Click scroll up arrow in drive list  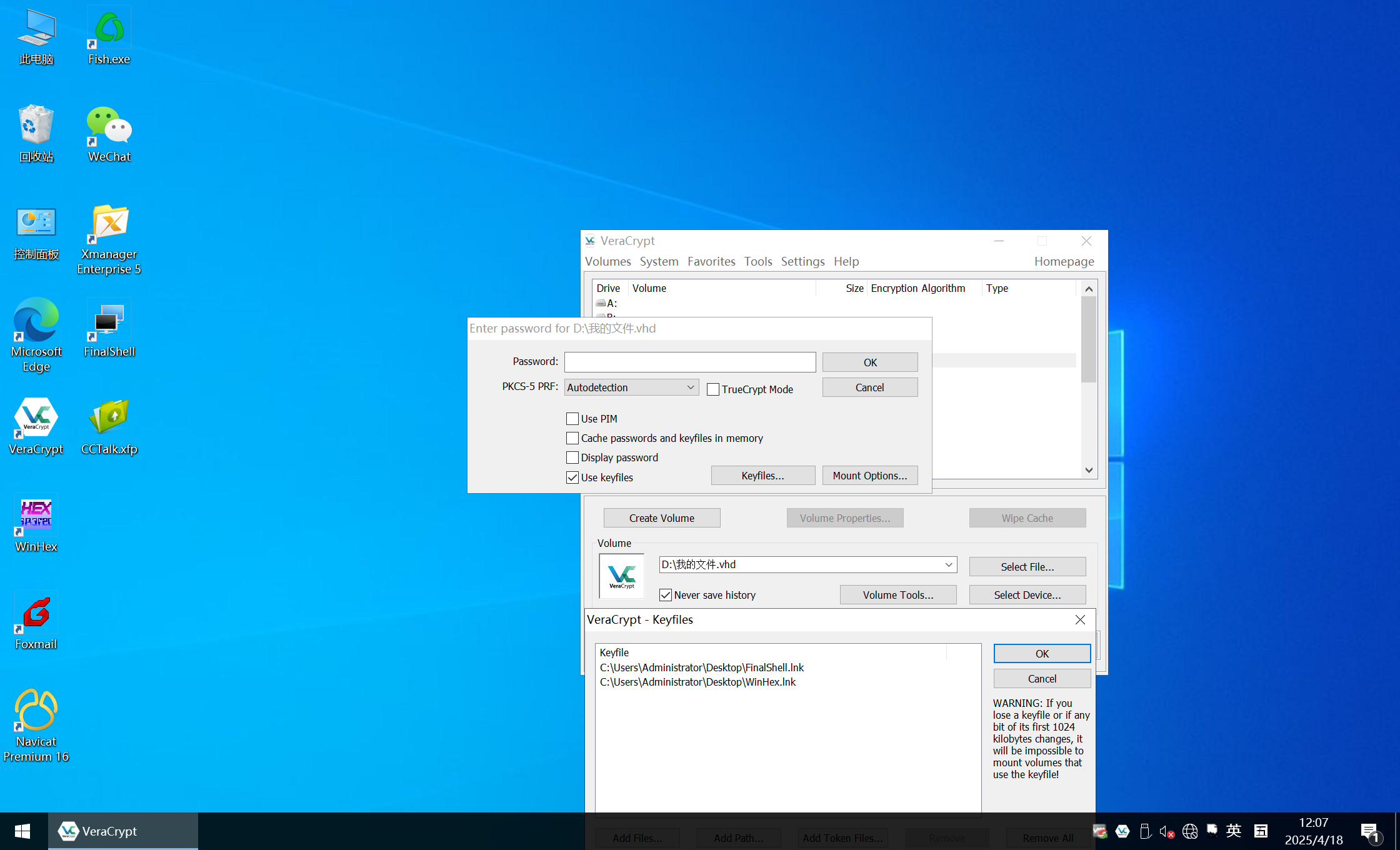pyautogui.click(x=1089, y=289)
